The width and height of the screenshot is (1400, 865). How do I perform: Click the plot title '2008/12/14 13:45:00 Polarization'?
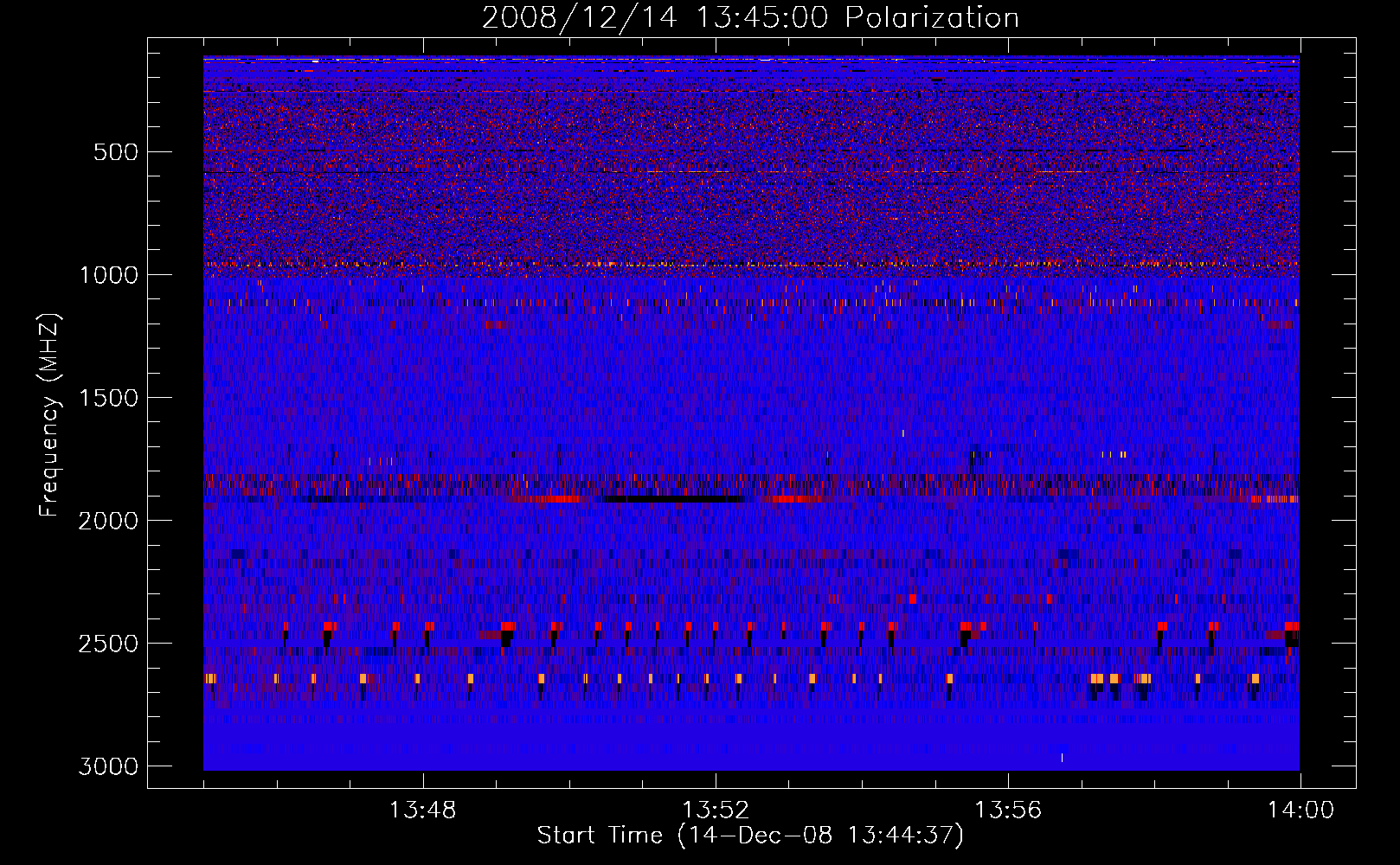click(750, 17)
